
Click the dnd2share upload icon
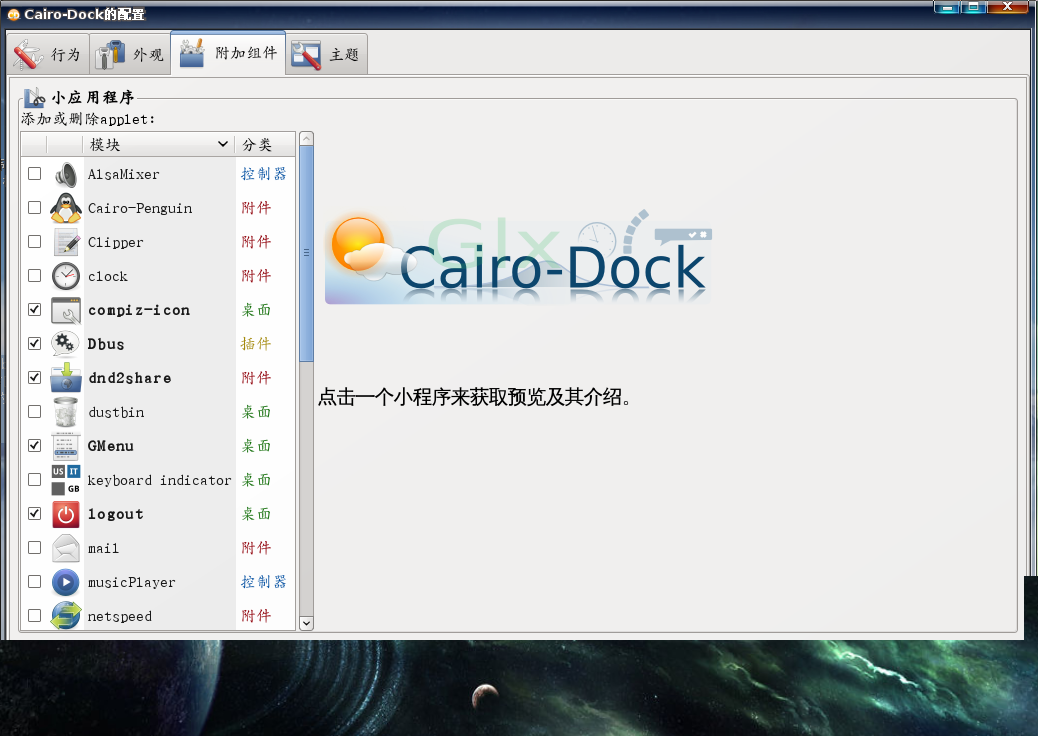[x=66, y=378]
